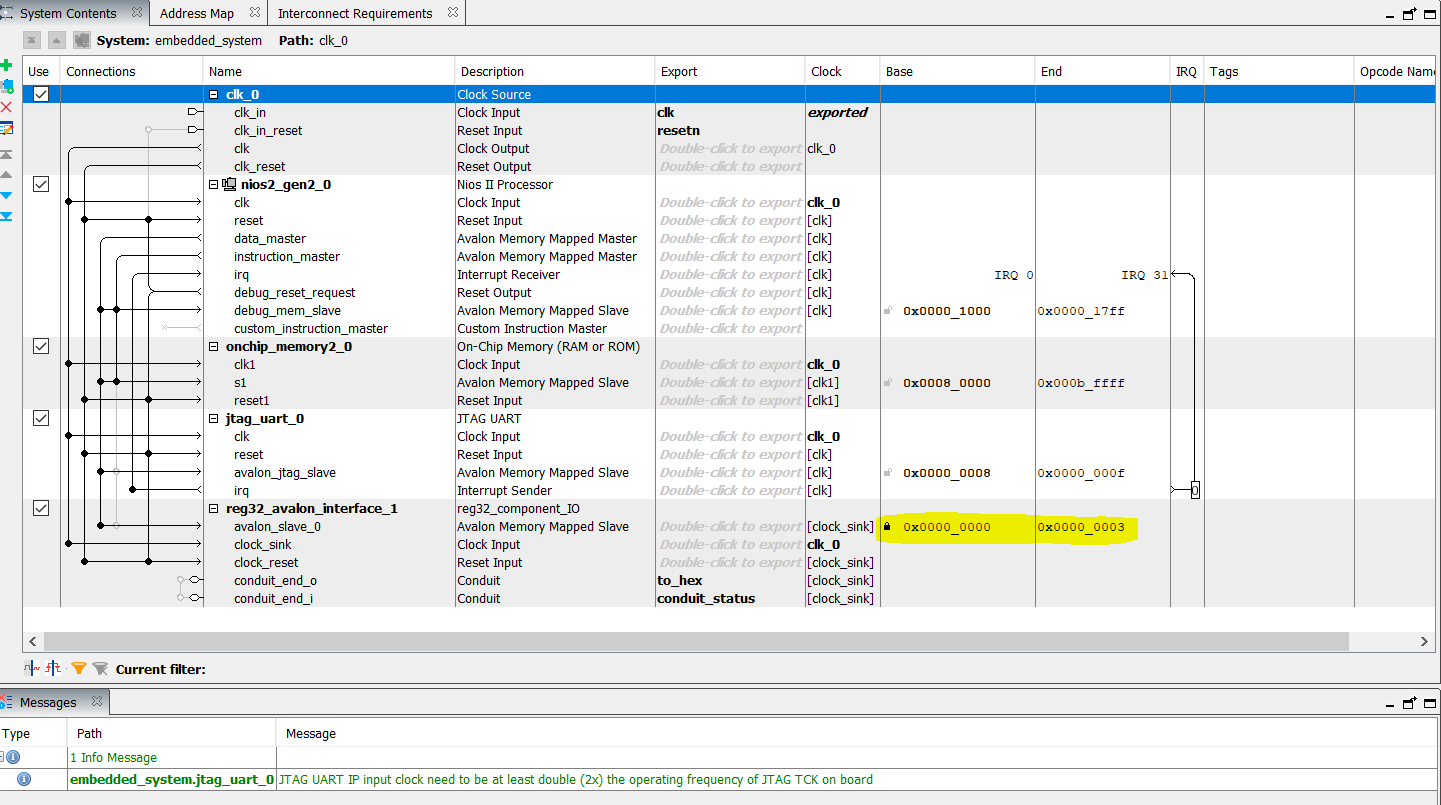The height and width of the screenshot is (805, 1441).
Task: Click the gray clear-filter funnel icon
Action: point(99,668)
